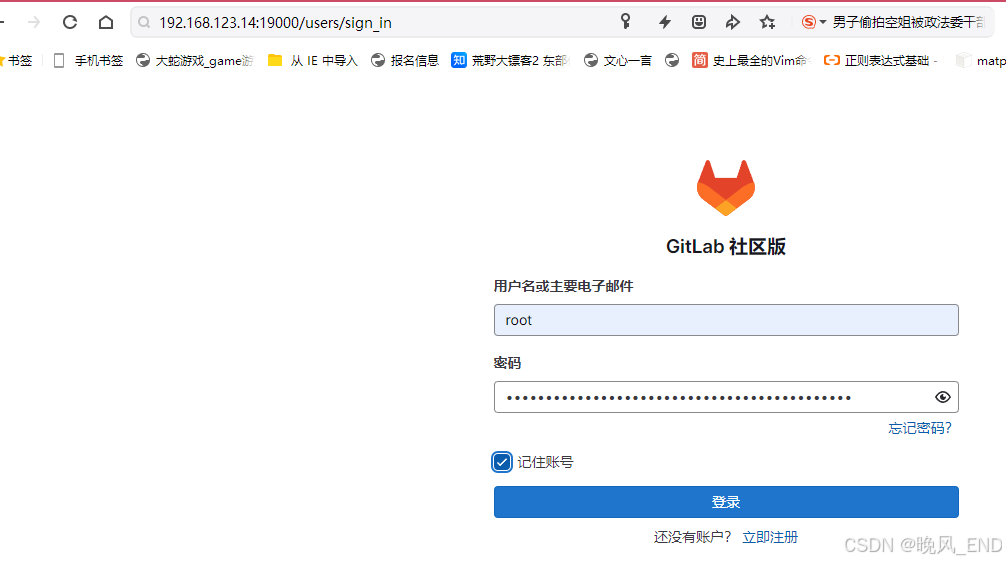Click the 还没有账户? text

tap(692, 537)
